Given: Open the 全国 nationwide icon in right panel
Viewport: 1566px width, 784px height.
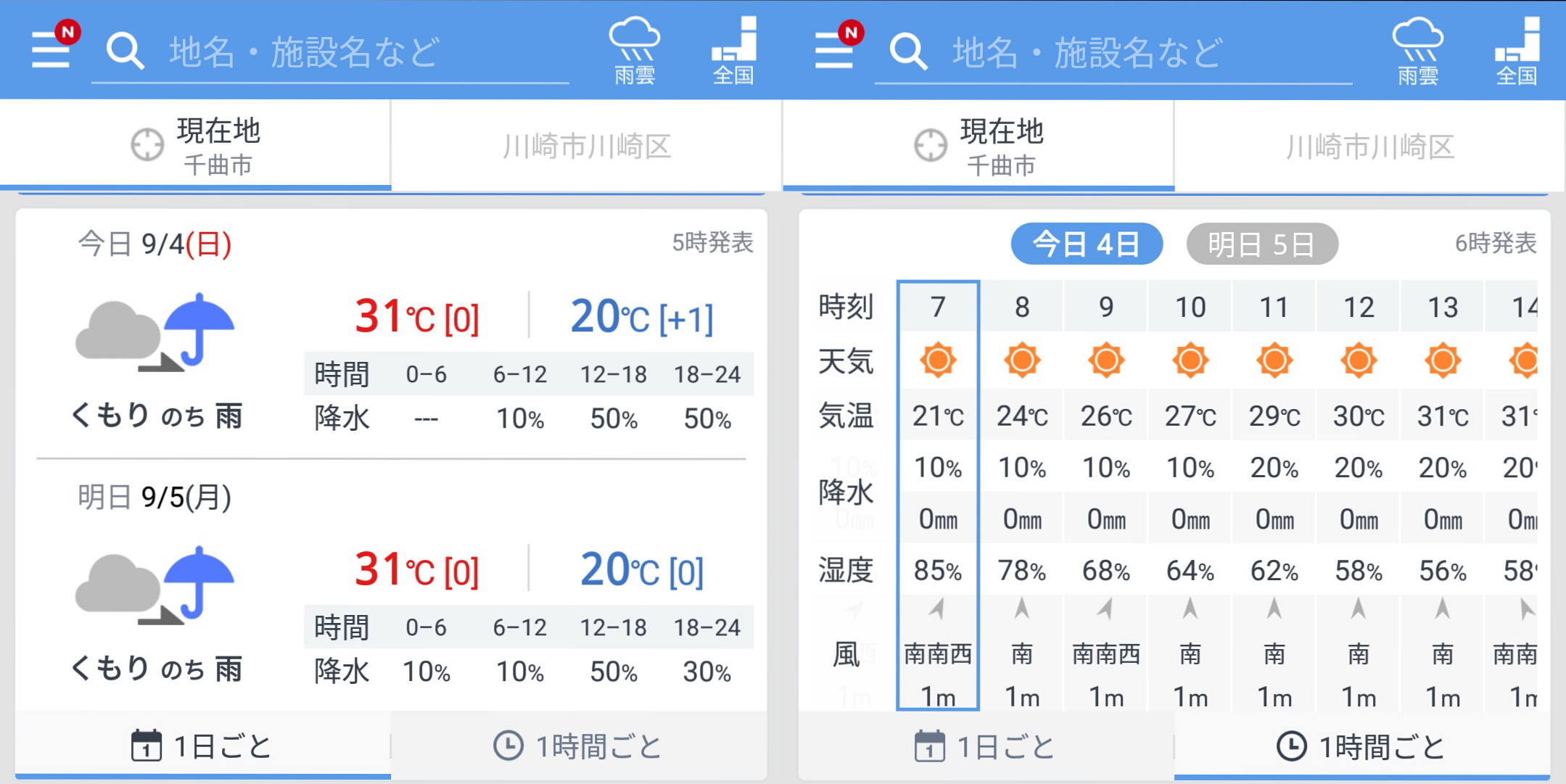Looking at the screenshot, I should coord(1517,51).
